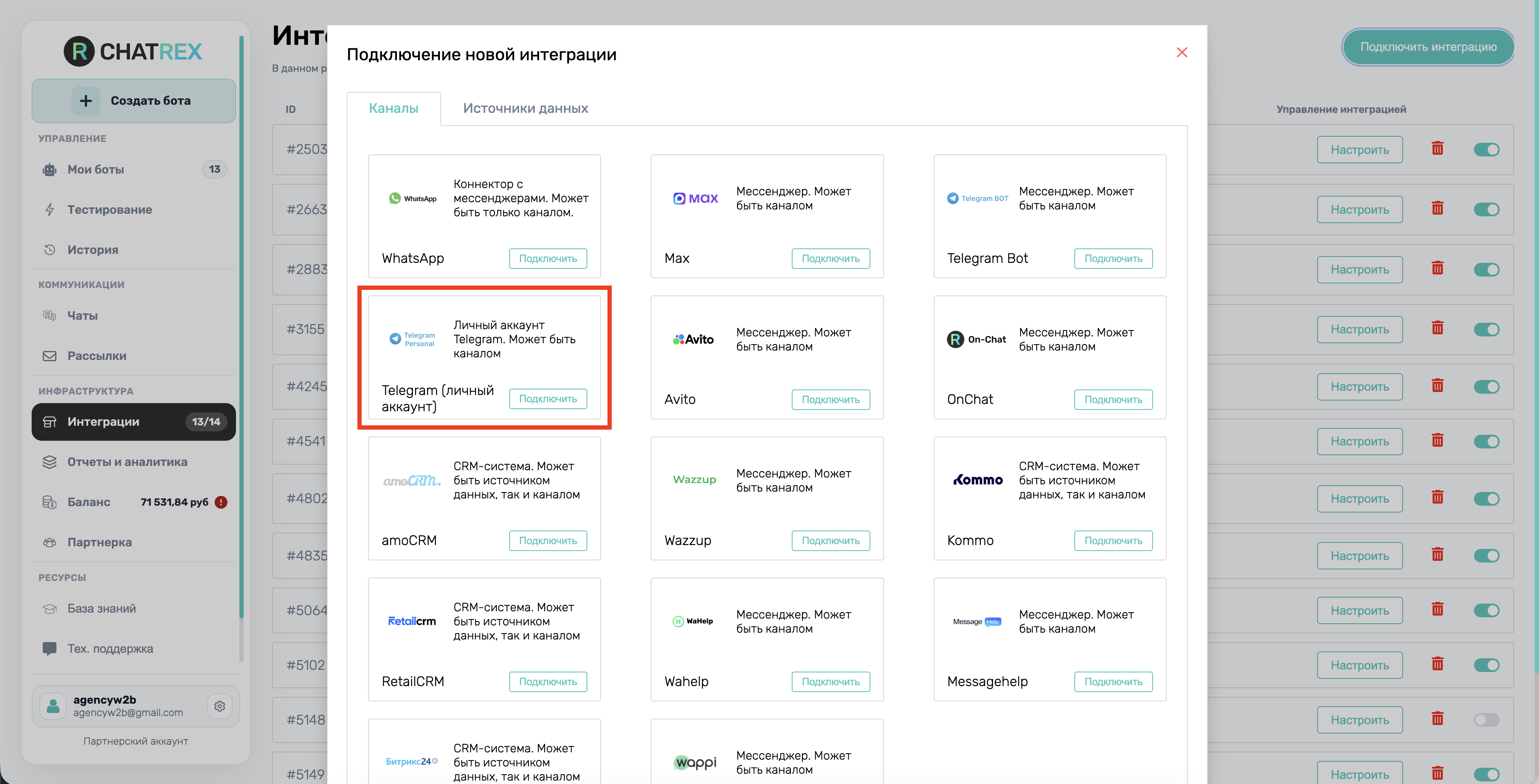Connect the Avito channel
This screenshot has height=784, width=1539.
831,400
